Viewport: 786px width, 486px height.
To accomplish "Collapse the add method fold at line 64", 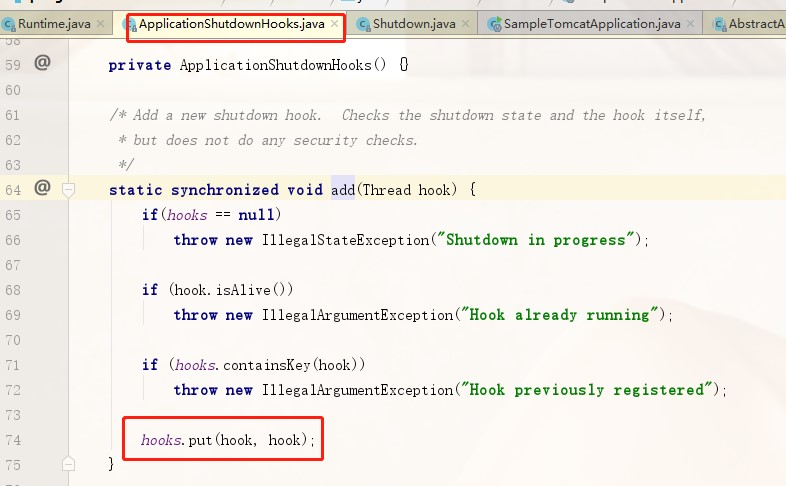I will [x=68, y=189].
